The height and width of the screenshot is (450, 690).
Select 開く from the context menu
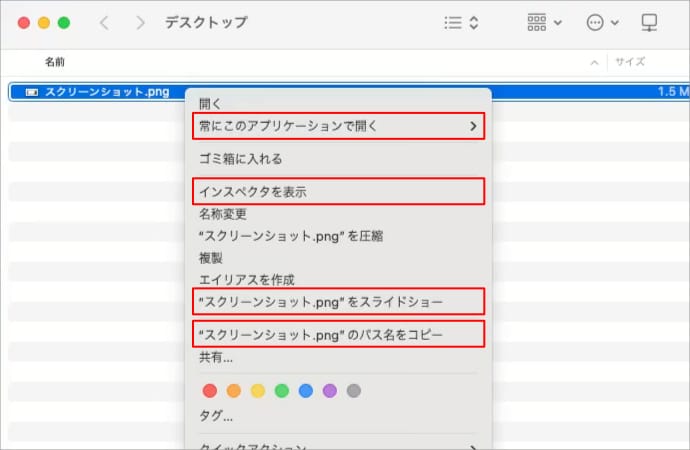[211, 104]
